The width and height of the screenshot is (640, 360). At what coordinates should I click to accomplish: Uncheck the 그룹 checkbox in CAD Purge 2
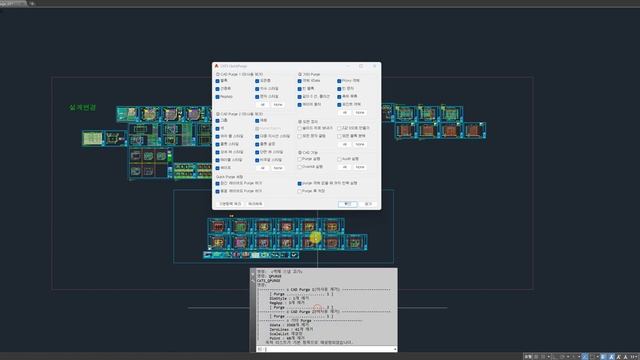point(218,121)
